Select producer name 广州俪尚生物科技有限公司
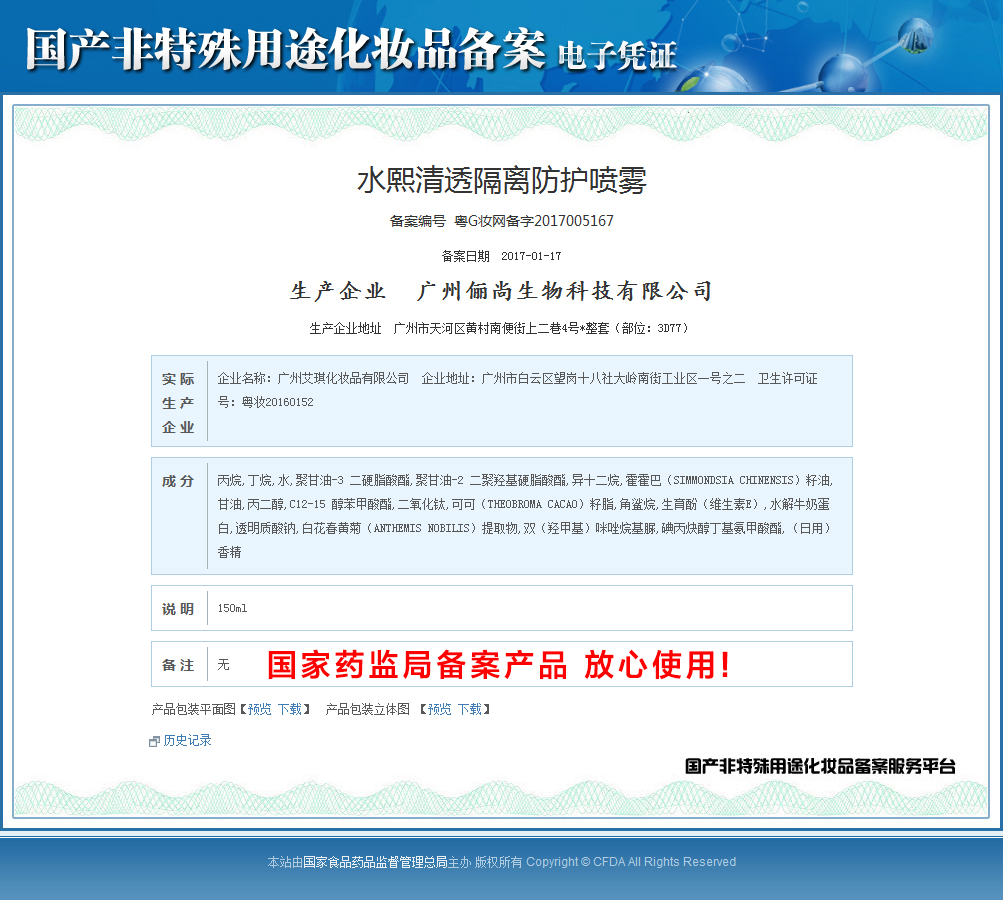 [564, 291]
